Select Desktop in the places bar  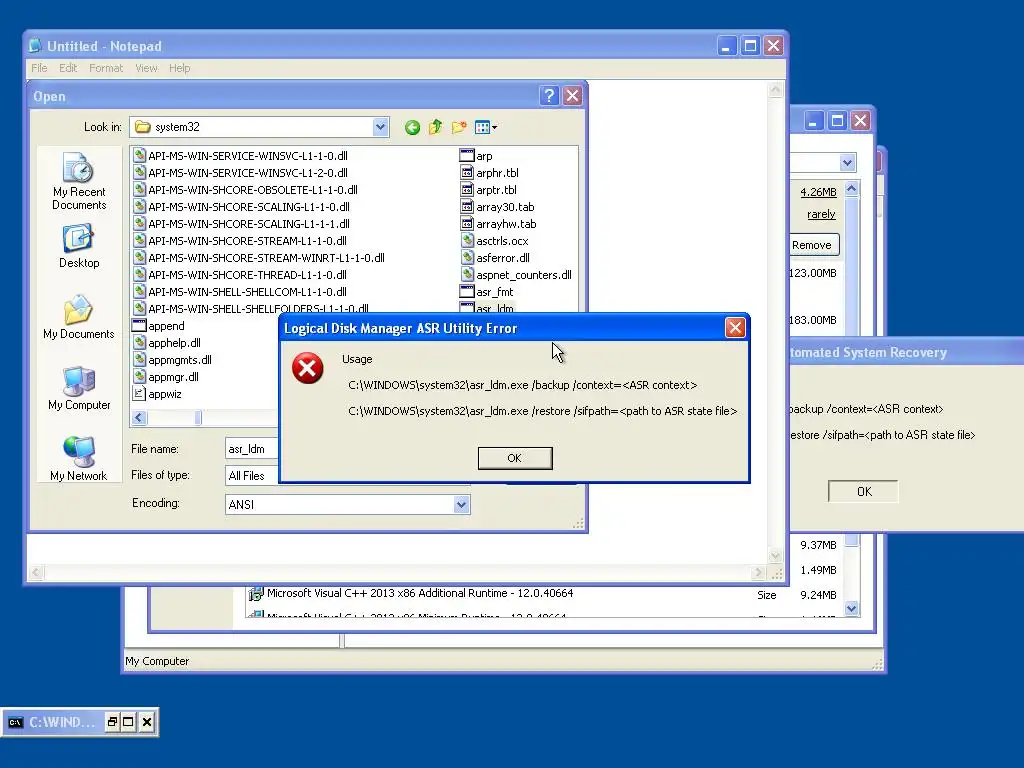pos(78,246)
